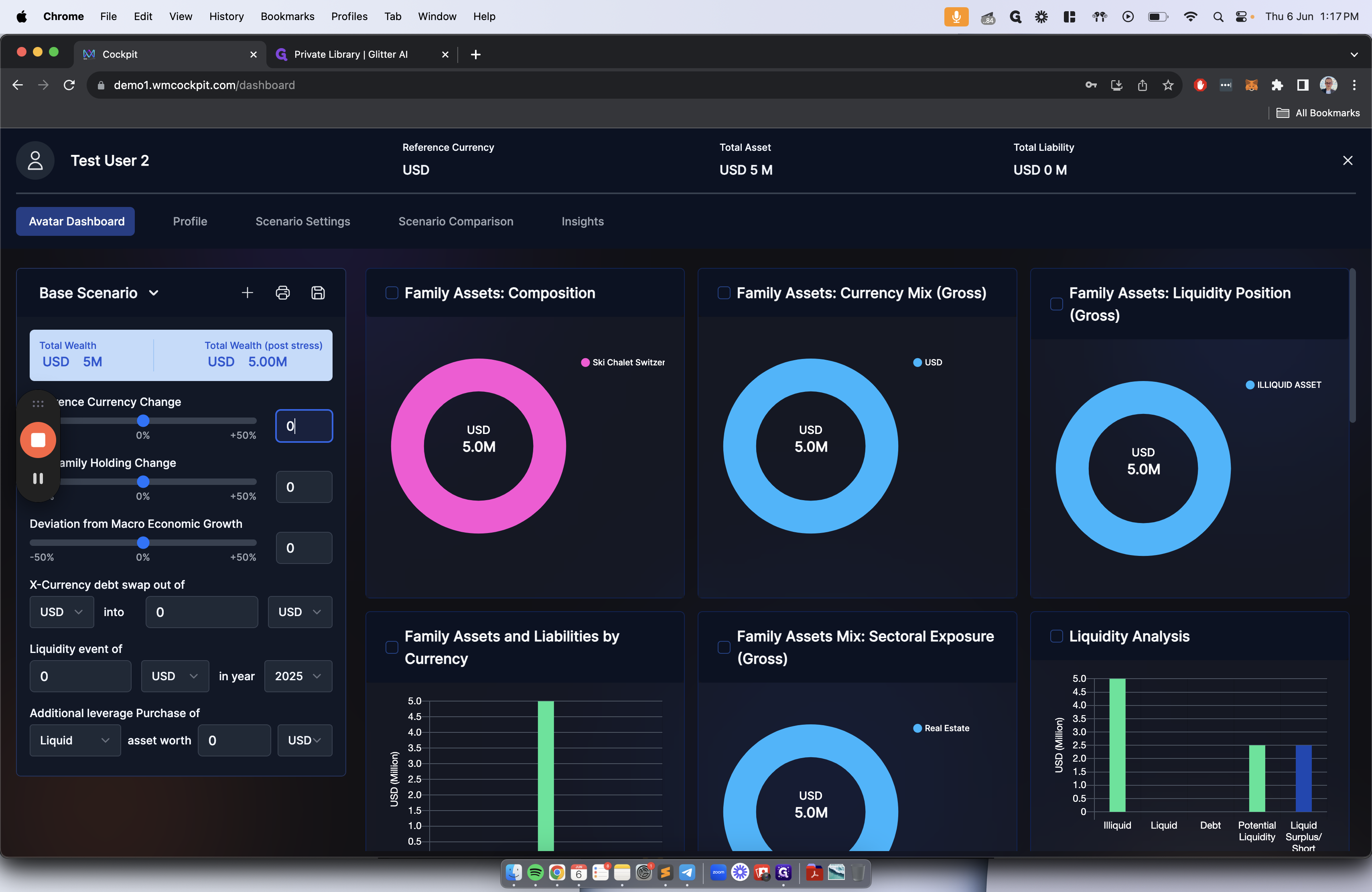Click the Test User 2 avatar icon
The width and height of the screenshot is (1372, 892).
click(x=35, y=160)
